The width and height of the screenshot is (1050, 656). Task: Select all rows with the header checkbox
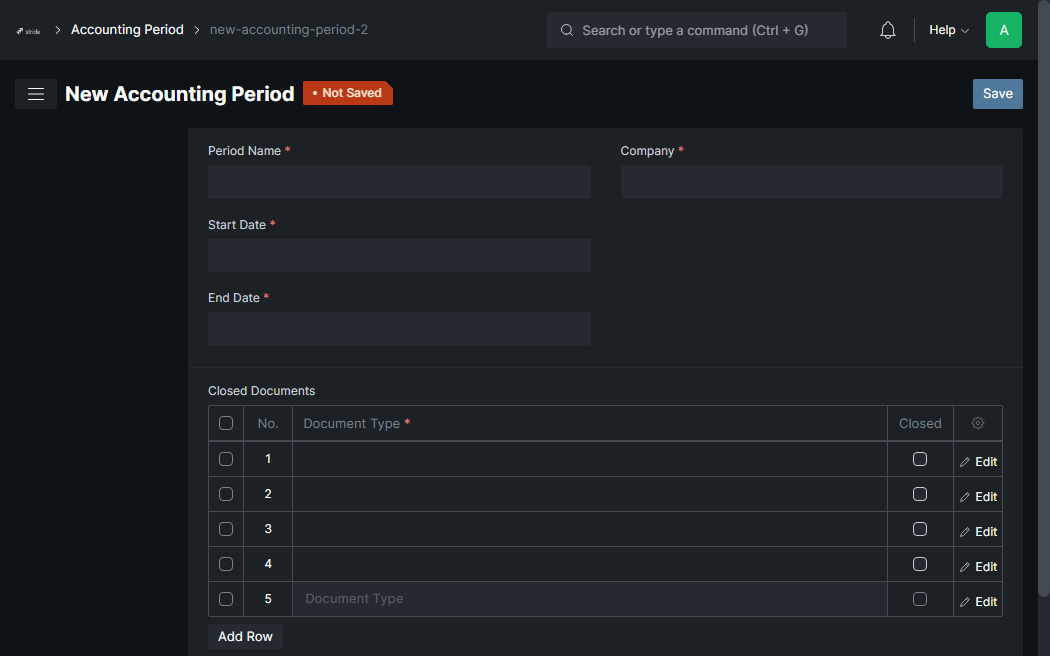click(x=226, y=423)
